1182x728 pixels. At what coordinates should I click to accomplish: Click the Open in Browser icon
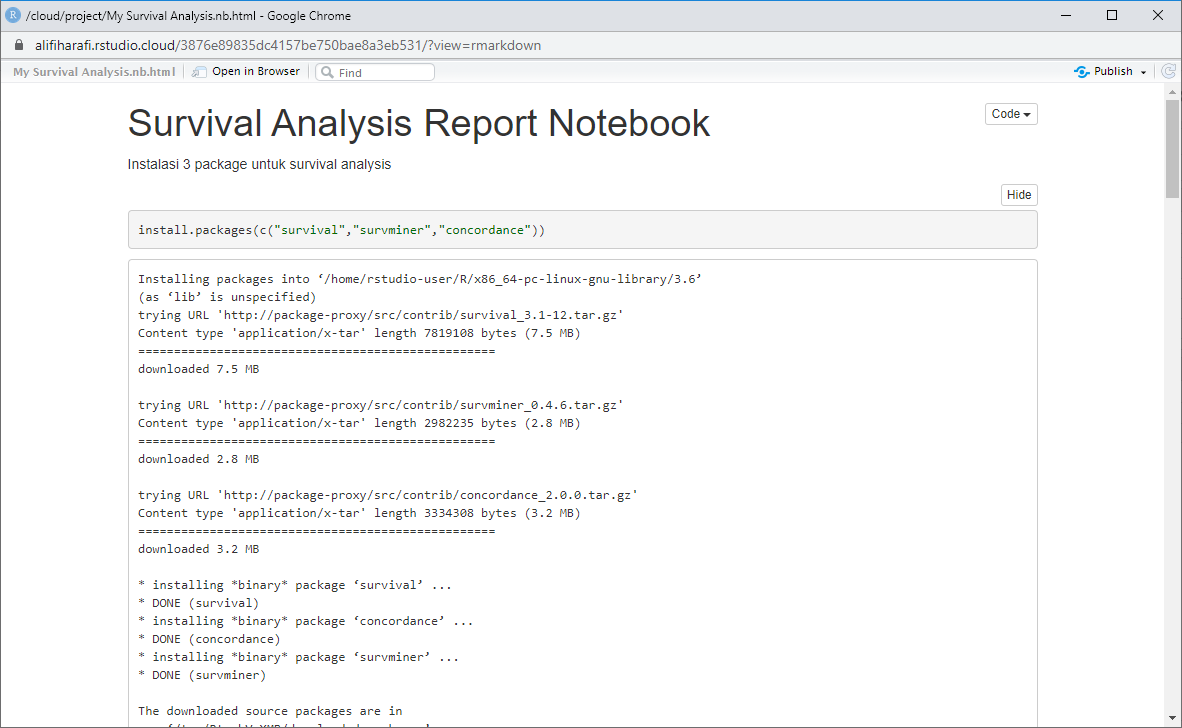click(x=199, y=72)
